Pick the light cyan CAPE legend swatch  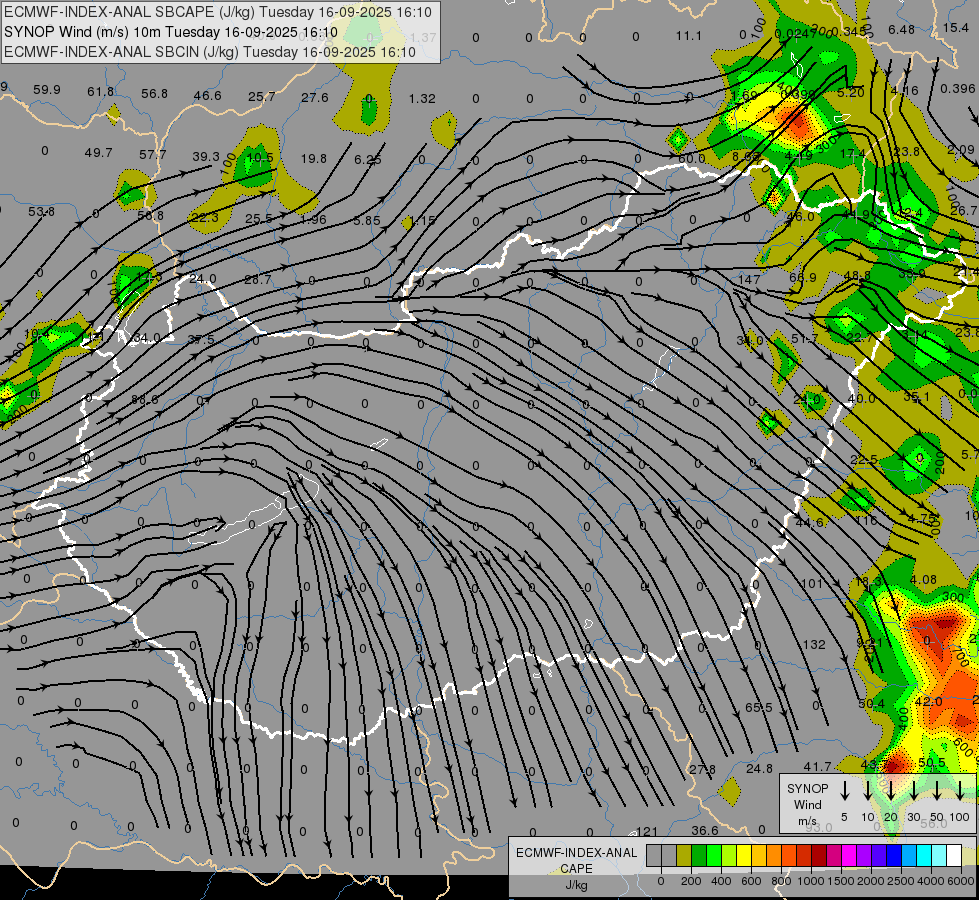[938, 856]
